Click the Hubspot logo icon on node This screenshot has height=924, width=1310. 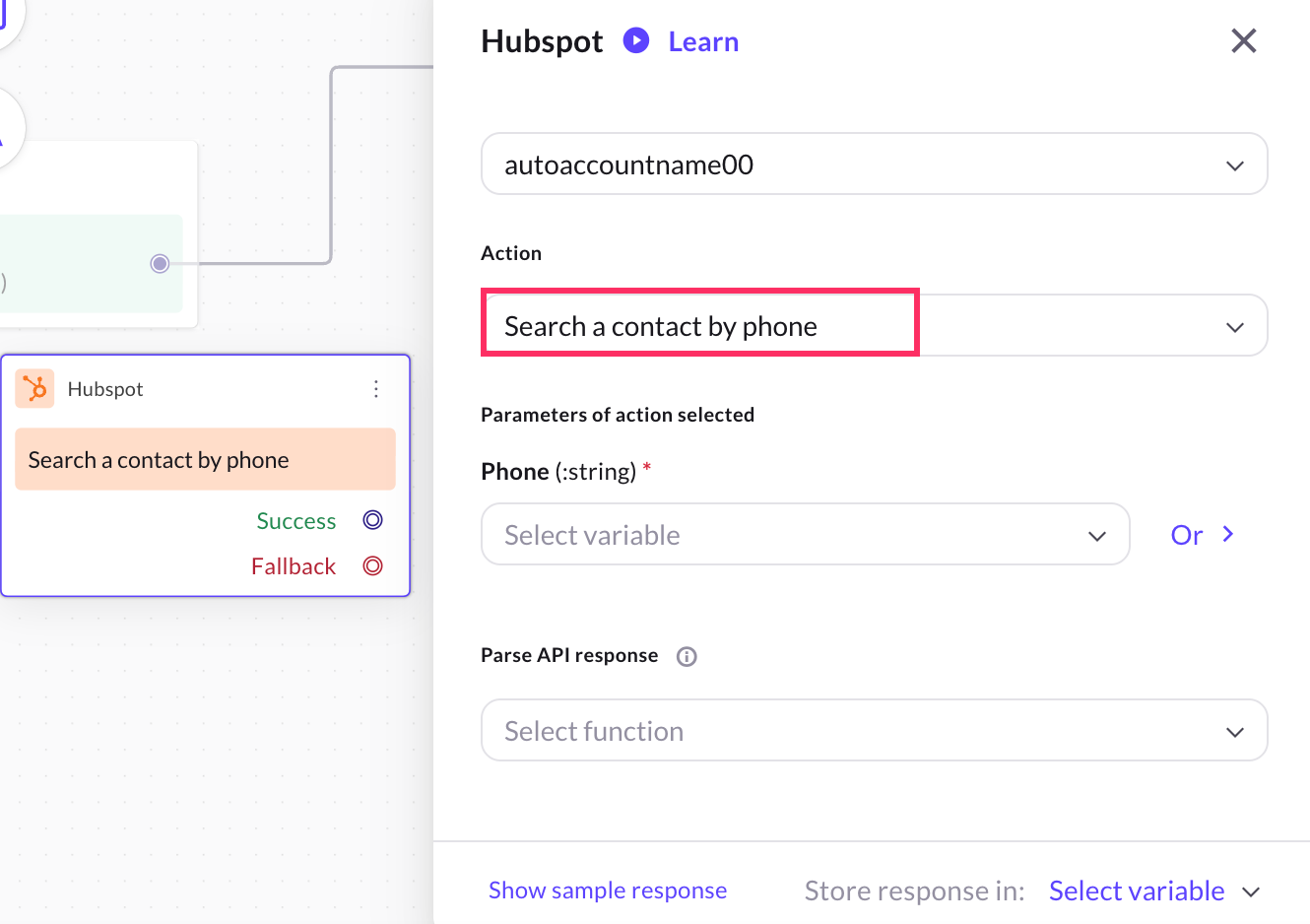click(35, 389)
